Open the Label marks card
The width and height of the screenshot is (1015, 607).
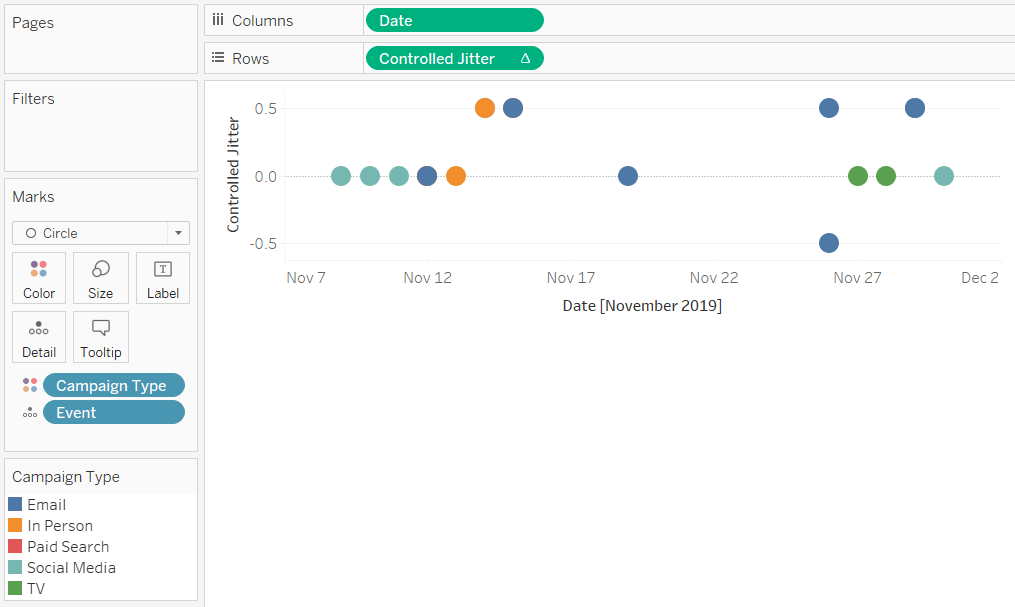coord(162,278)
